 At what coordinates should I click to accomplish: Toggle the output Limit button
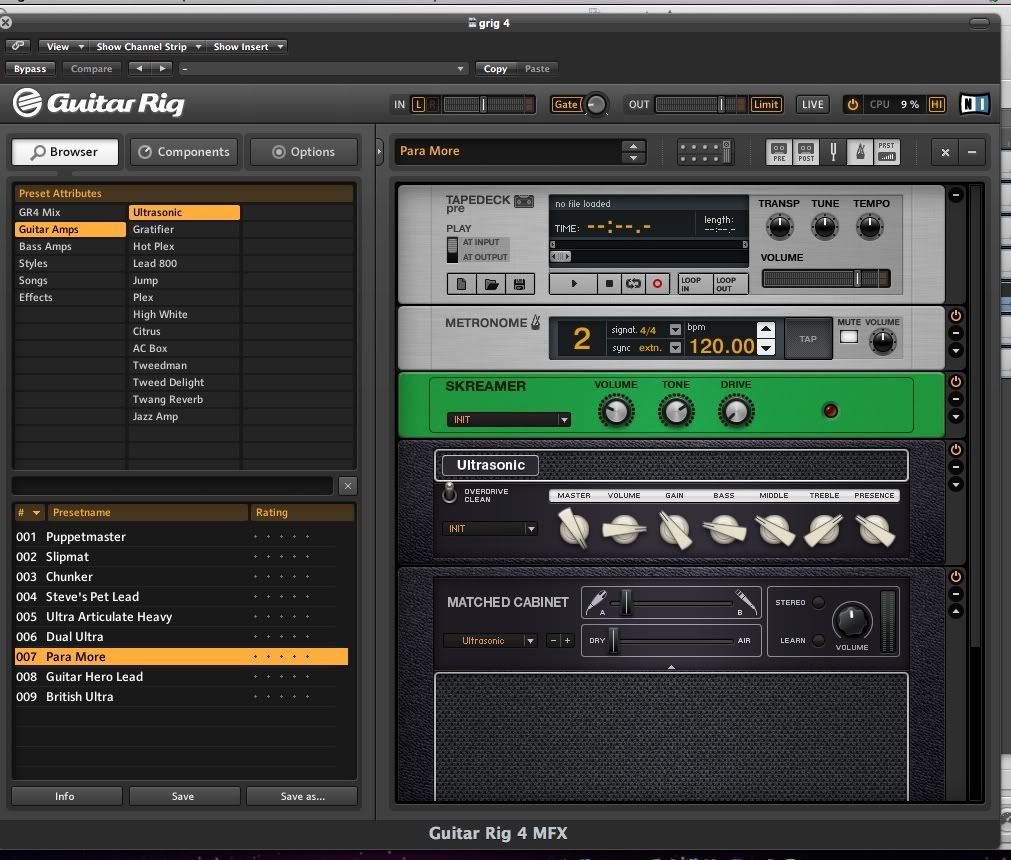click(x=765, y=104)
